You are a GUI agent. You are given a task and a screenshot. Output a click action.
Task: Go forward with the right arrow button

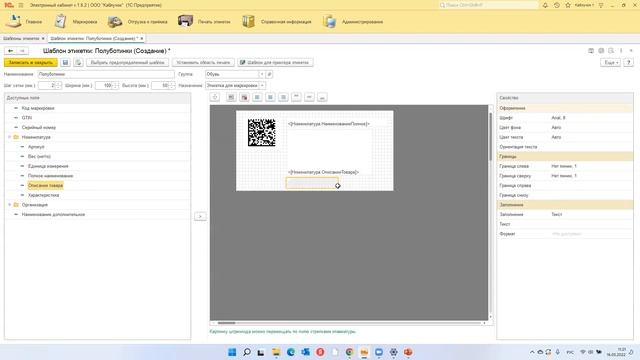22,51
